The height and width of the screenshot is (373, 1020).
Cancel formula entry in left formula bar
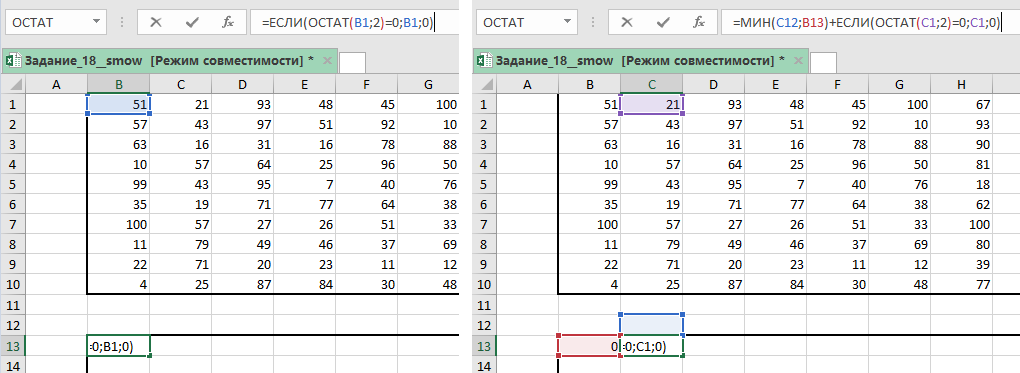point(156,22)
